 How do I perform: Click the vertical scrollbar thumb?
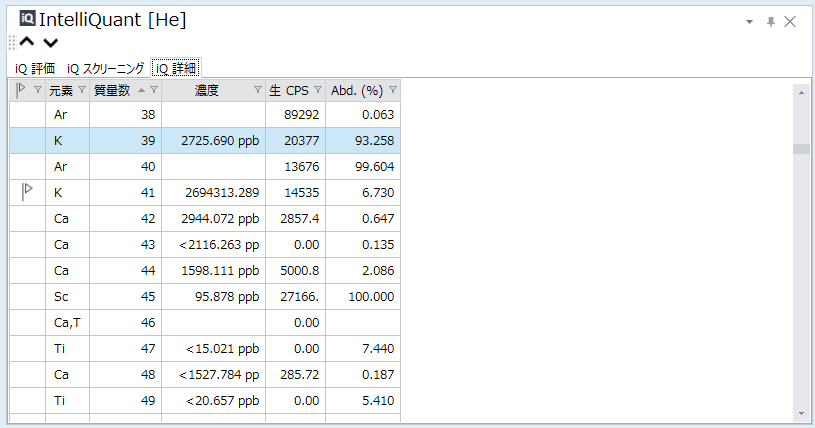(801, 149)
